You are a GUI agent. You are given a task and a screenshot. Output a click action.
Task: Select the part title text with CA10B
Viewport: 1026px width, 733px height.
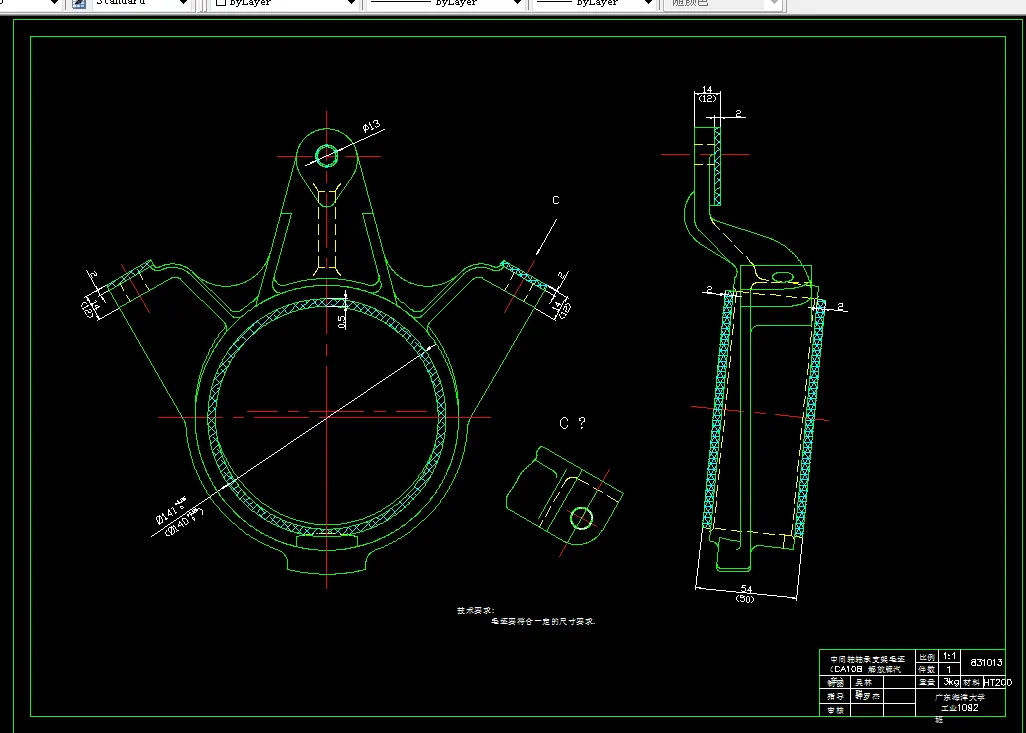pyautogui.click(x=867, y=664)
